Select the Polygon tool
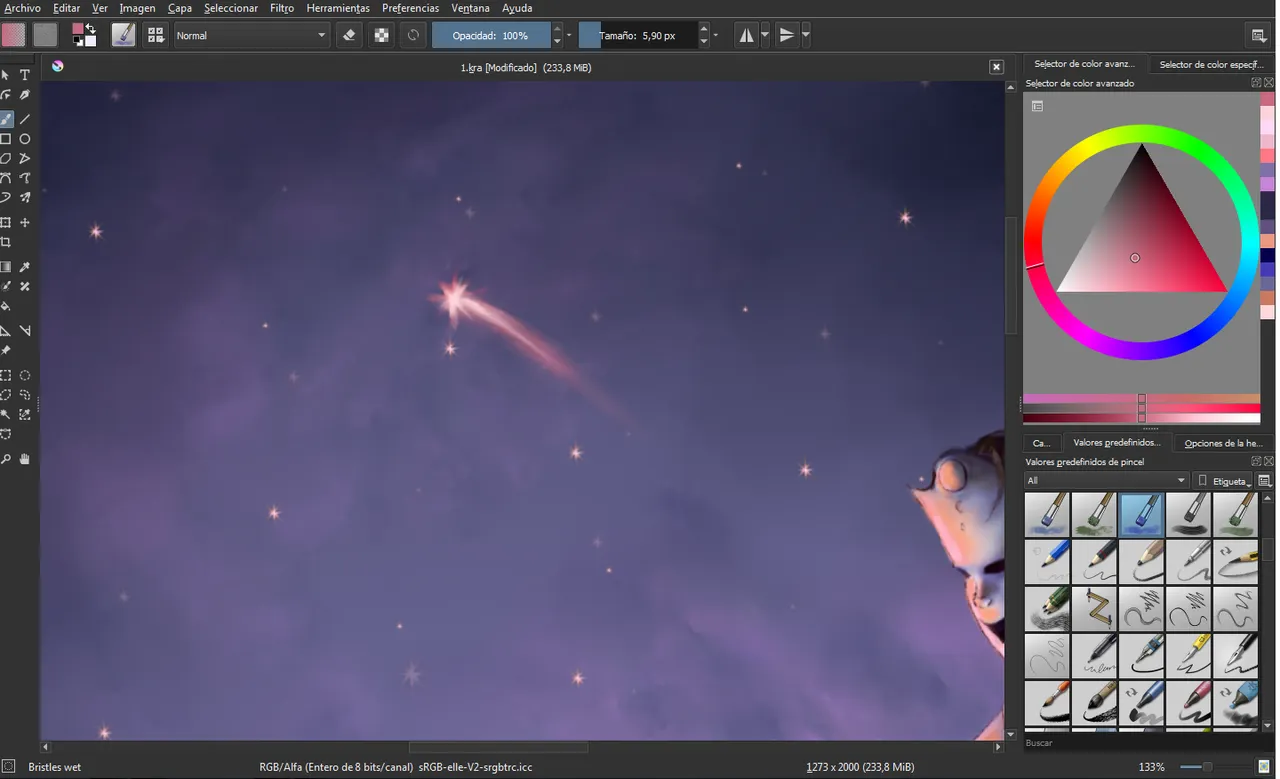The width and height of the screenshot is (1280, 779). coord(6,158)
